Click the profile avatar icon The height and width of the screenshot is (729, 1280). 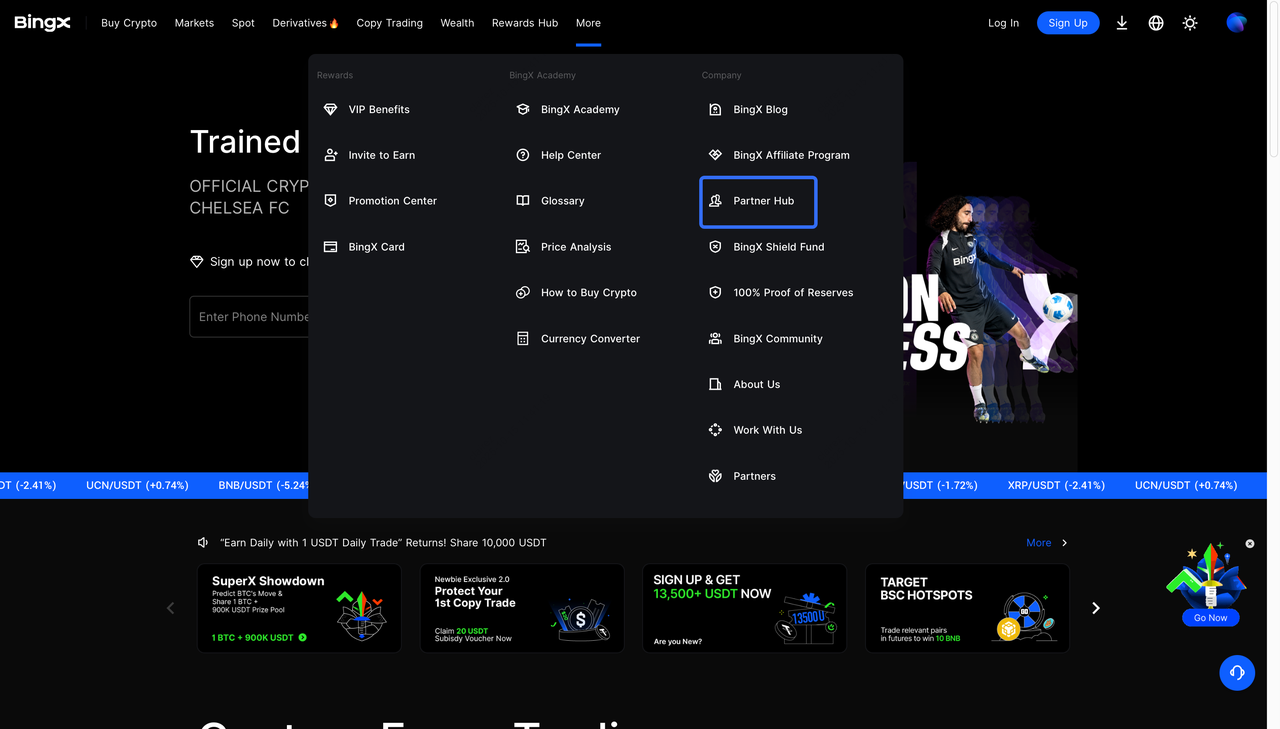tap(1237, 23)
